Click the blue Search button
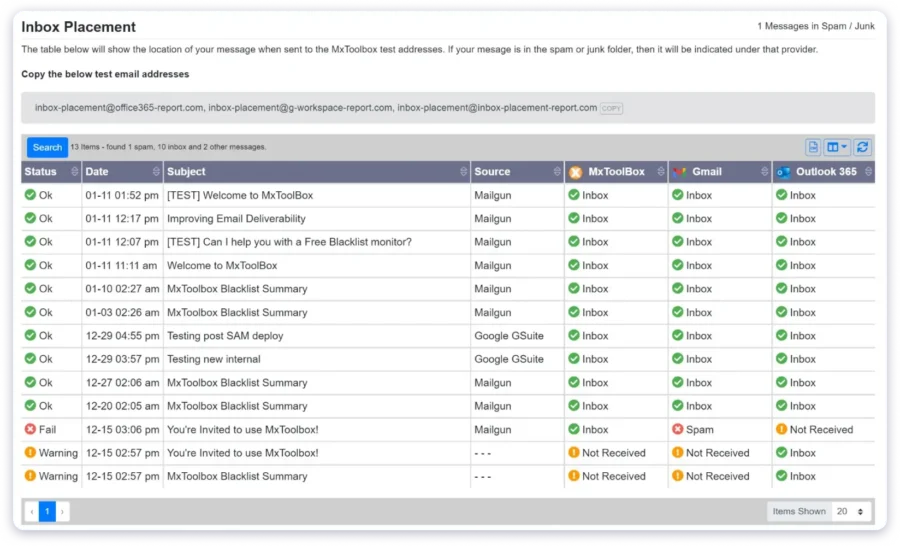 [x=47, y=148]
